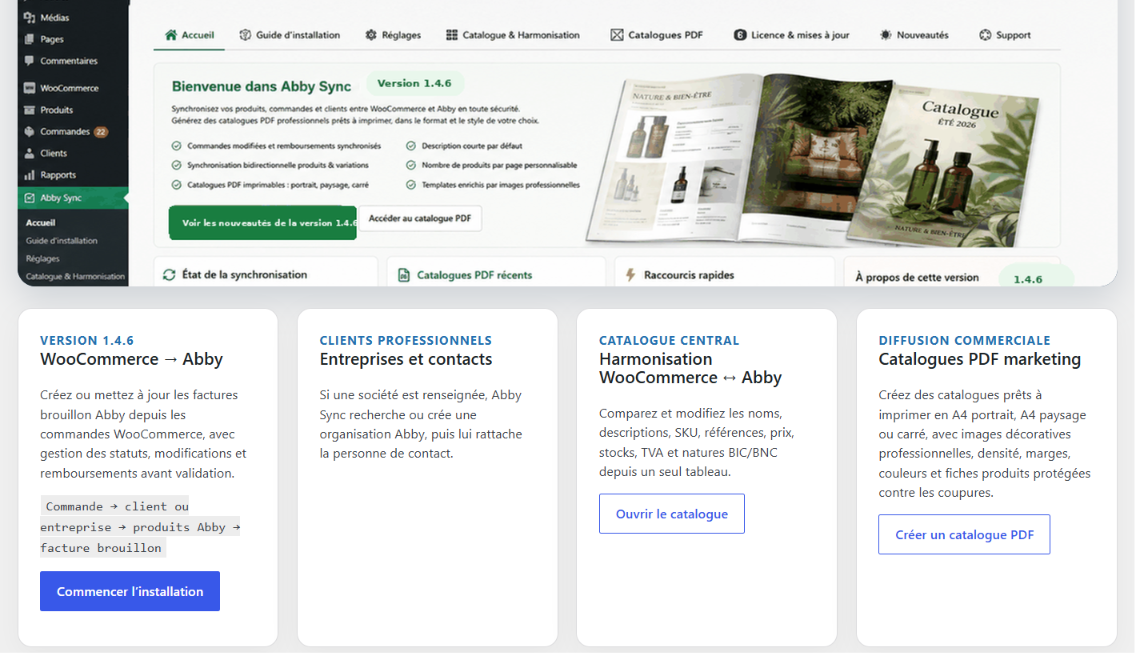Click the Entreprises et contacts card title
The image size is (1135, 653).
point(406,359)
